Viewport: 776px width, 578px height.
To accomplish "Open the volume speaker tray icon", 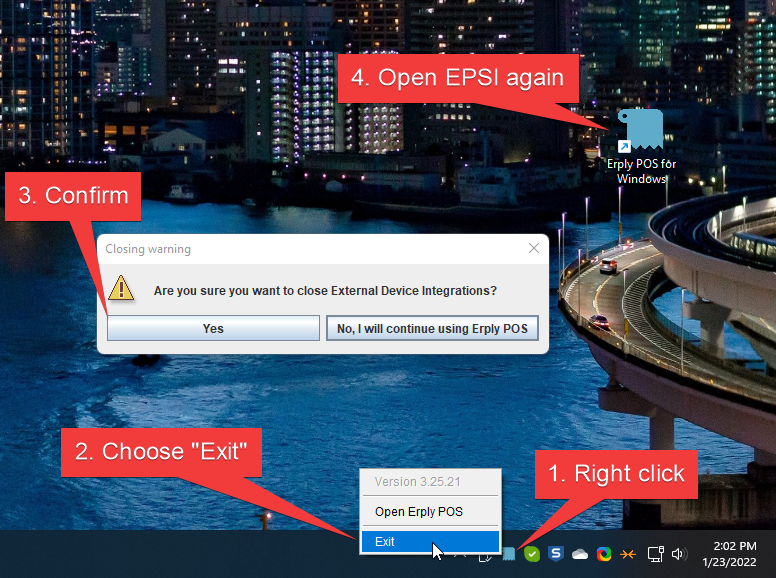I will pyautogui.click(x=679, y=554).
